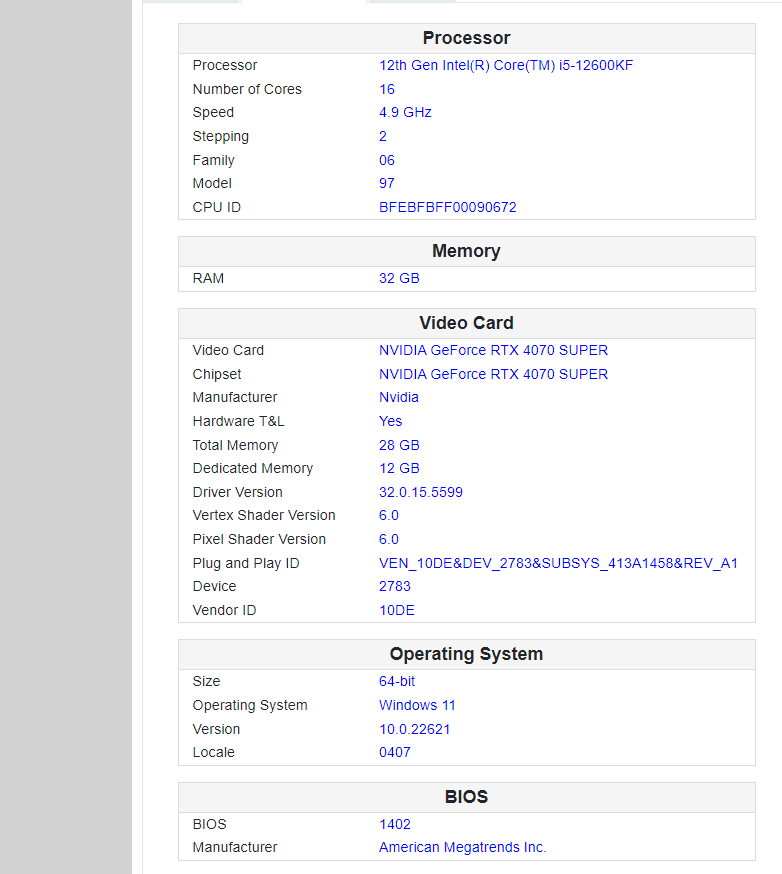Select the Stepping value 2

pos(382,137)
